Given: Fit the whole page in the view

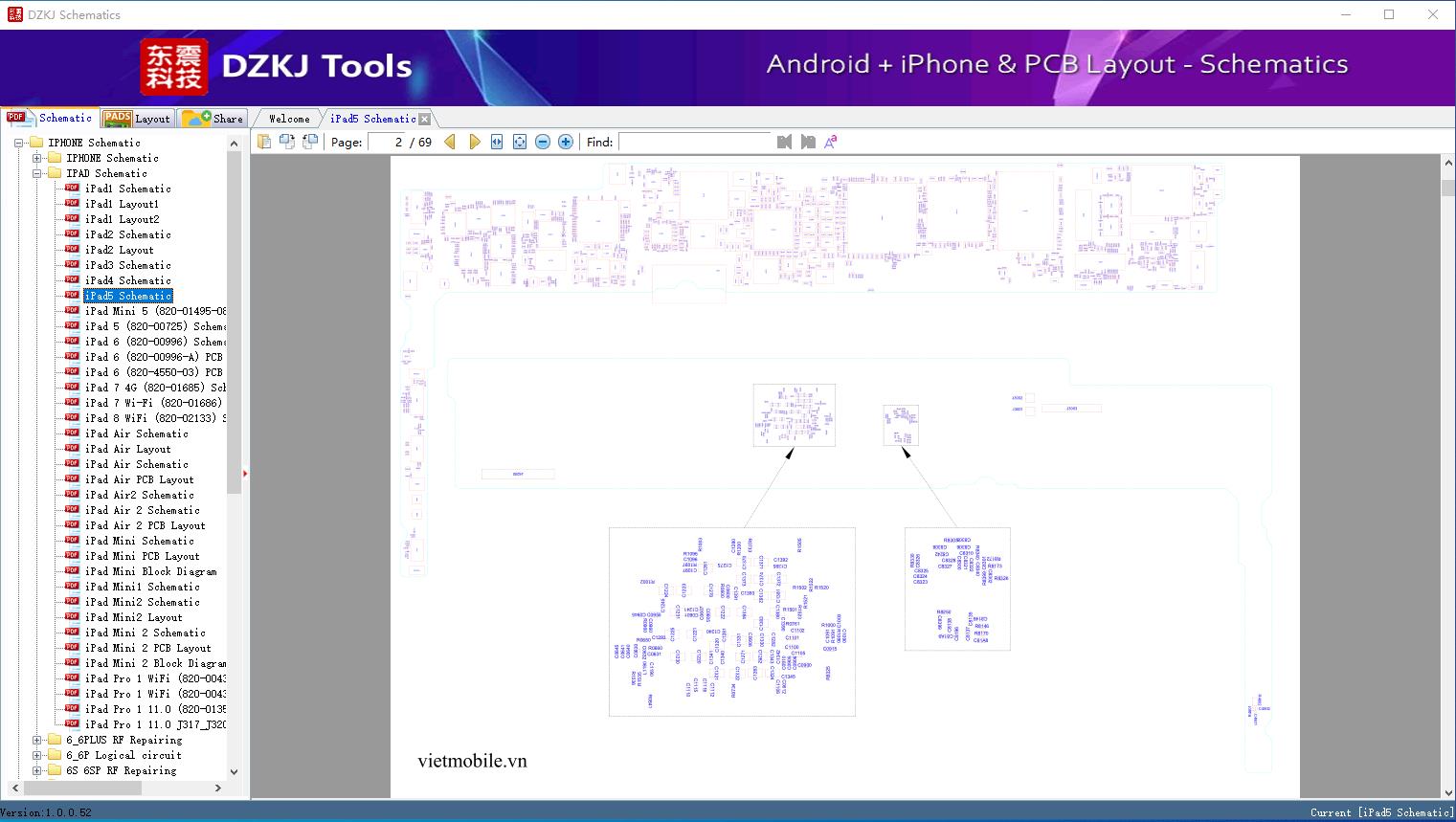Looking at the screenshot, I should click(x=520, y=142).
